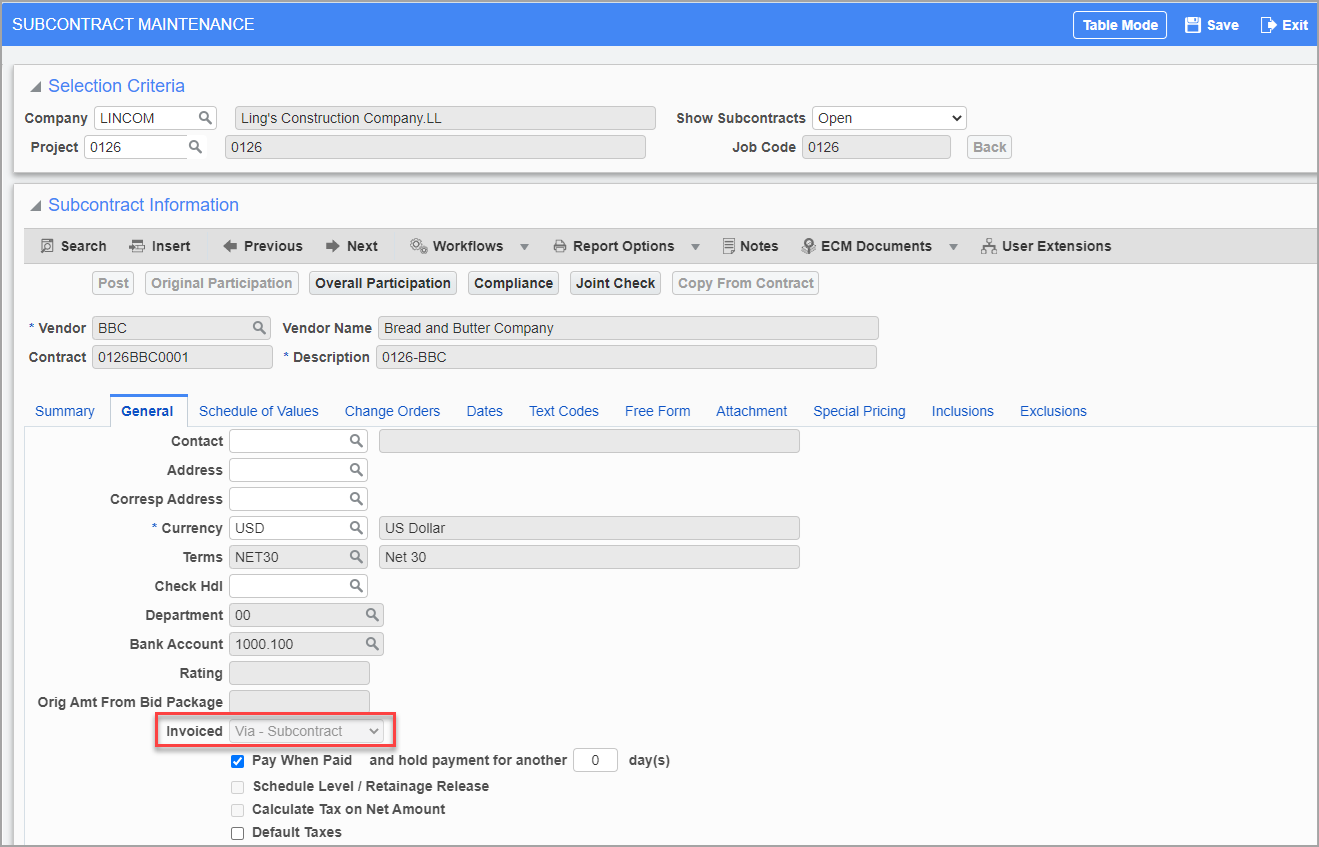Open Contact lookup magnifier
Viewport: 1319px width, 847px height.
[x=356, y=440]
